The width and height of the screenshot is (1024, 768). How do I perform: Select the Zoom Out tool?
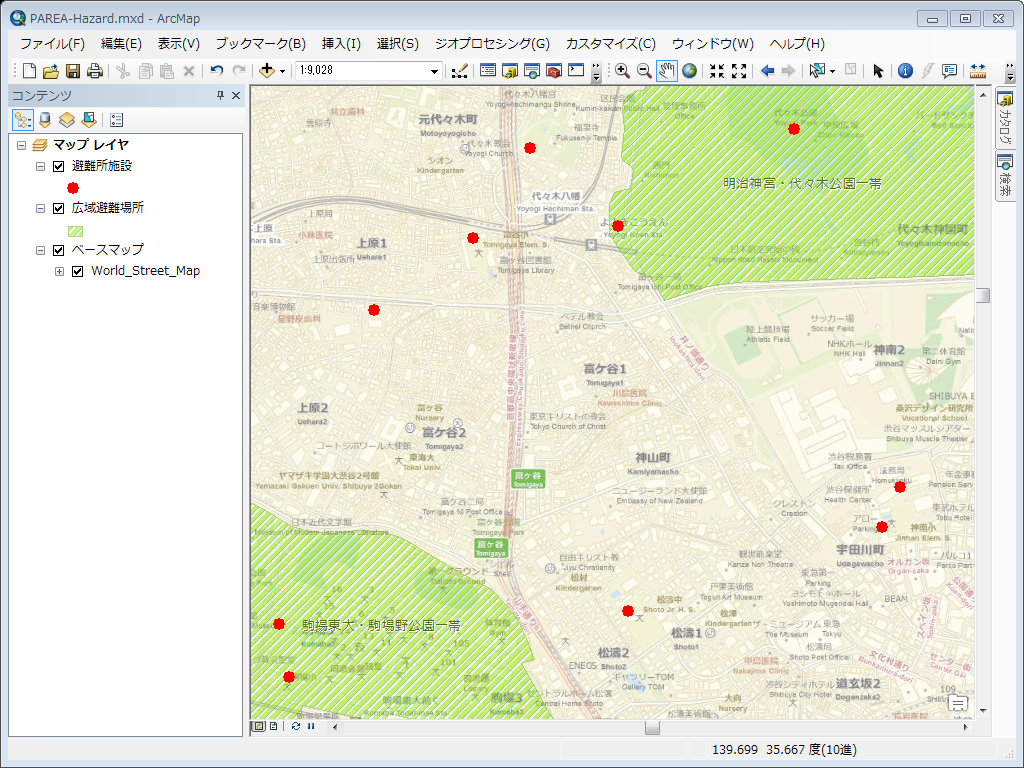(644, 71)
